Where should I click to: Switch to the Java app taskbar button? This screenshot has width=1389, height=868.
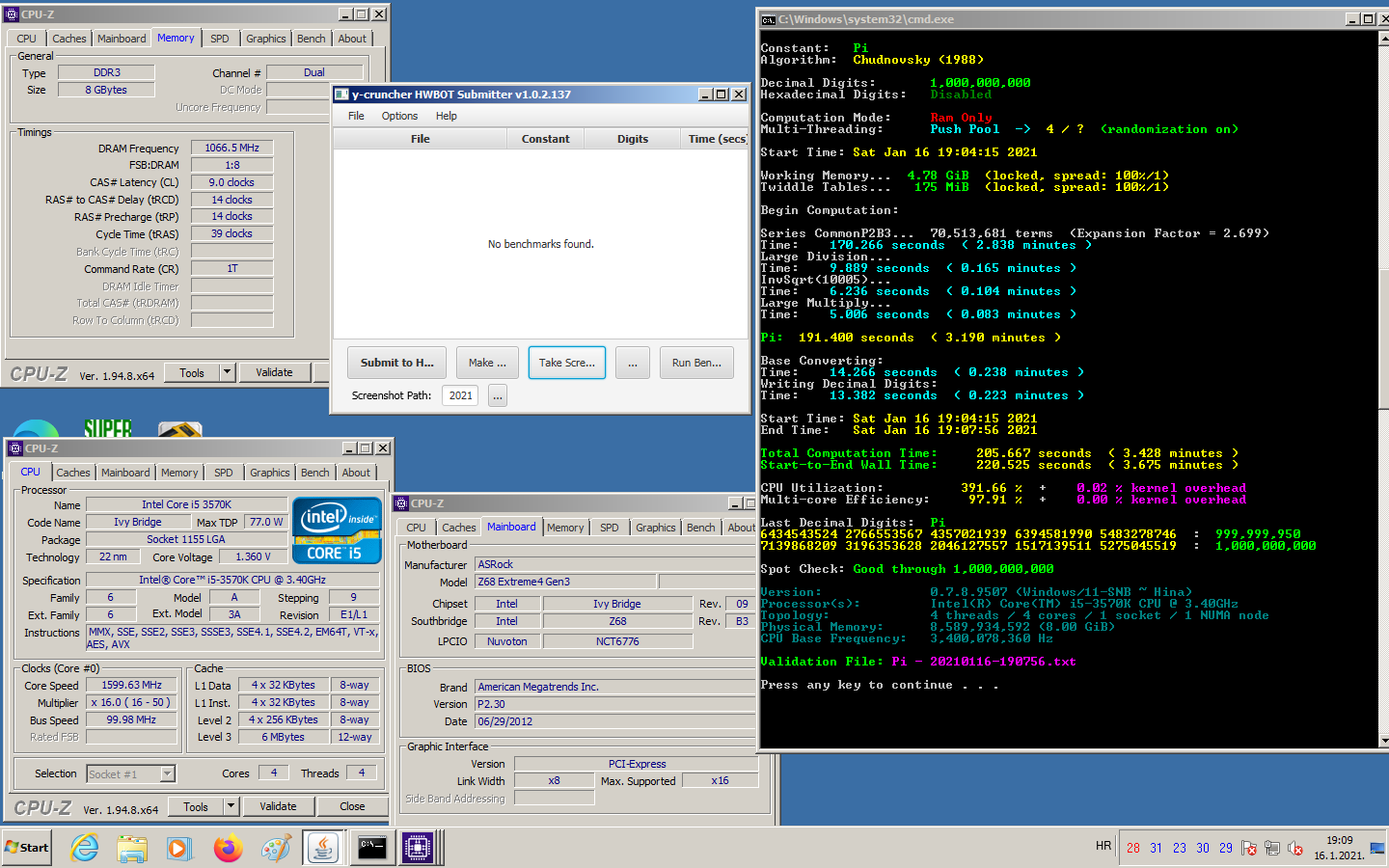323,848
